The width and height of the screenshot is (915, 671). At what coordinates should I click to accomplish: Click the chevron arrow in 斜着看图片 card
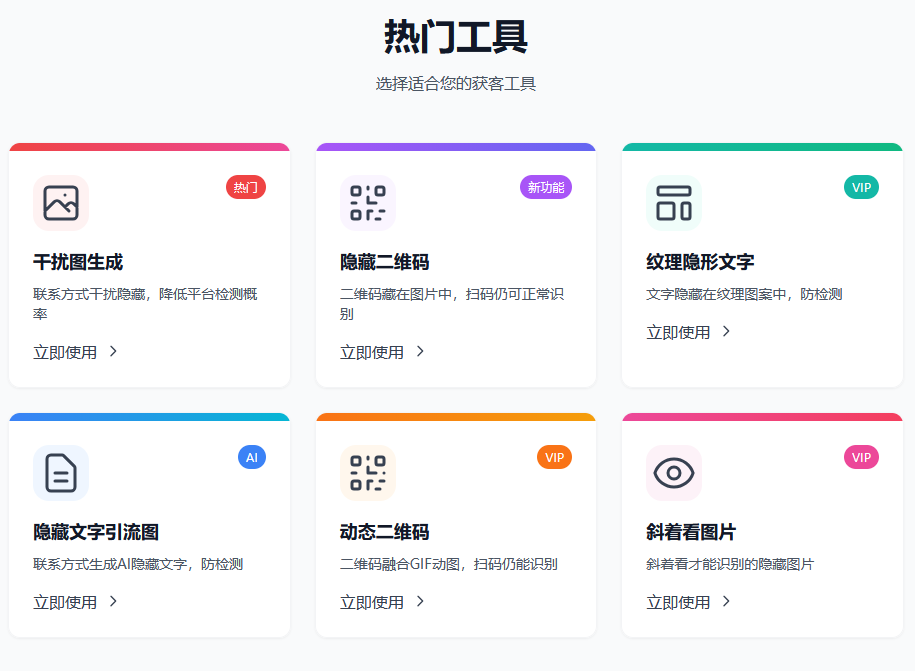[726, 602]
